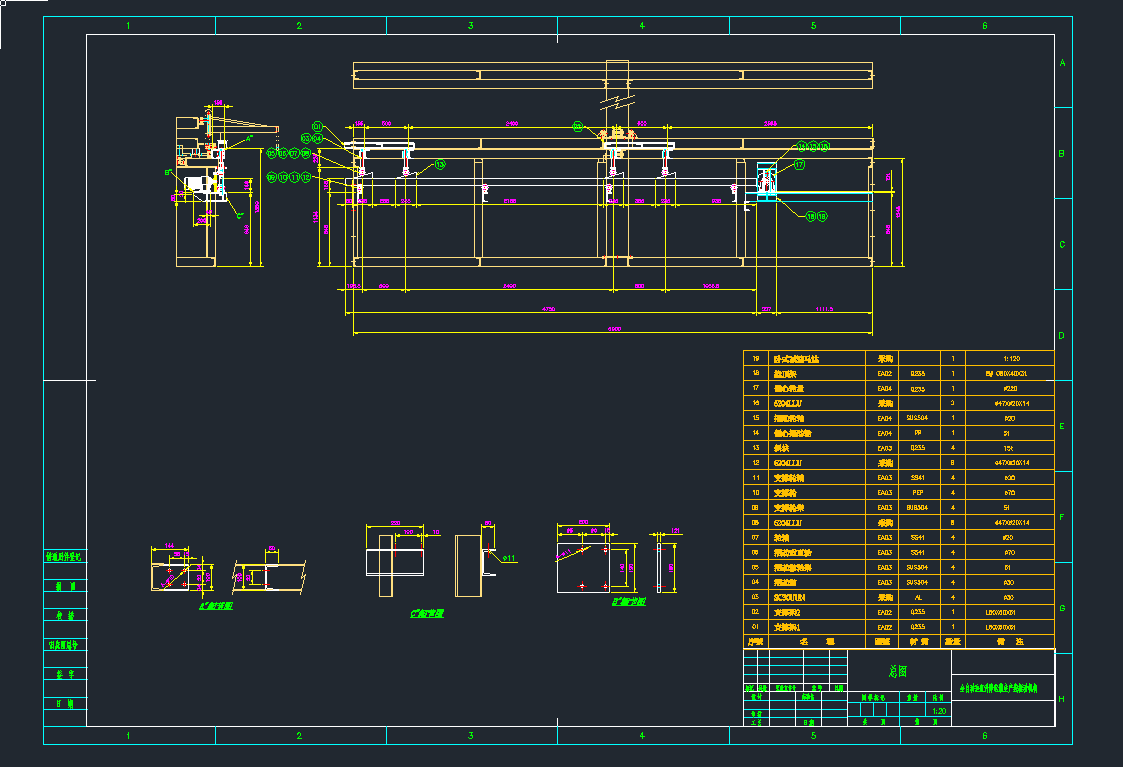The width and height of the screenshot is (1123, 767).
Task: Select part balloon number 17
Action: tap(799, 164)
